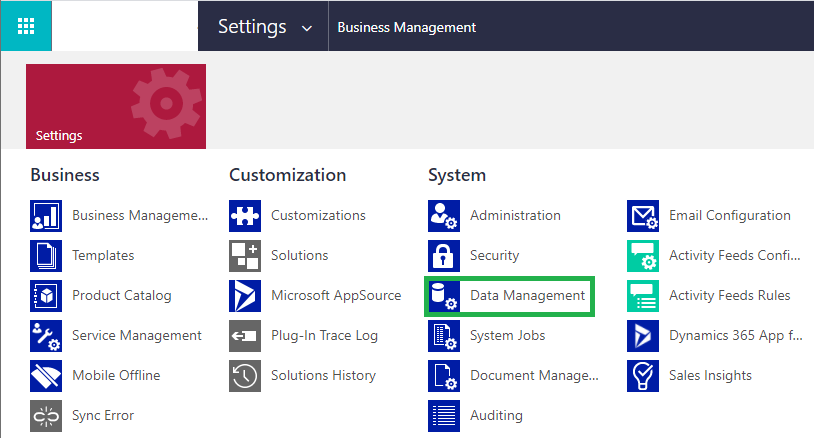Select the Customizations puzzle piece icon
The height and width of the screenshot is (438, 814).
point(245,216)
